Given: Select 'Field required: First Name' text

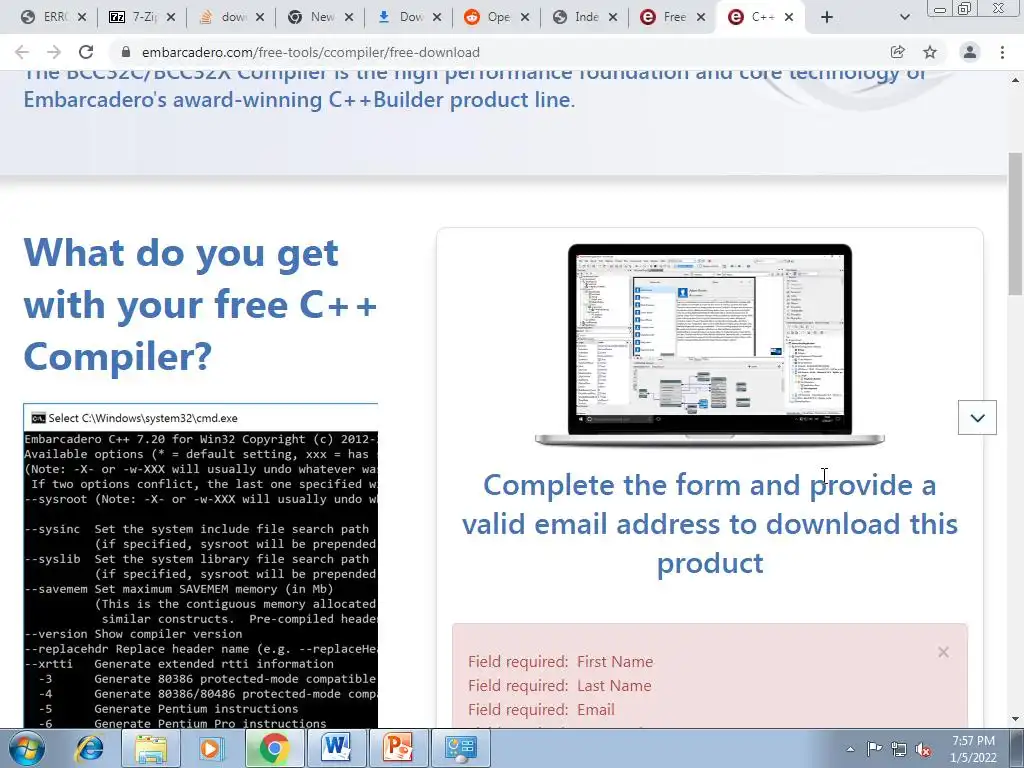Looking at the screenshot, I should click(560, 662).
